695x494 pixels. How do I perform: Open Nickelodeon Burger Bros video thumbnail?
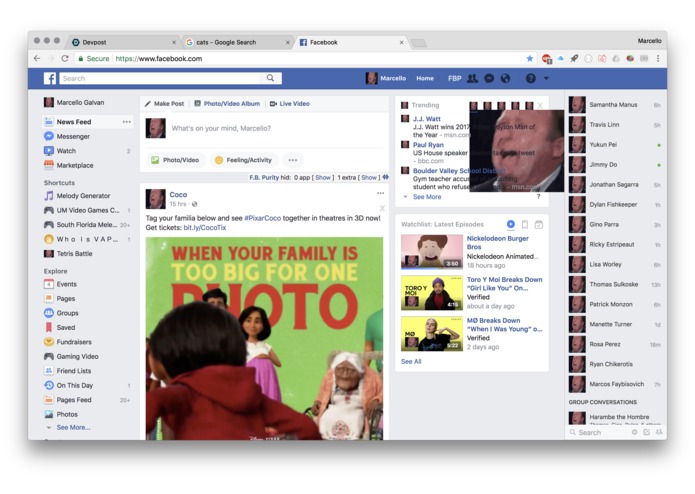pyautogui.click(x=432, y=252)
